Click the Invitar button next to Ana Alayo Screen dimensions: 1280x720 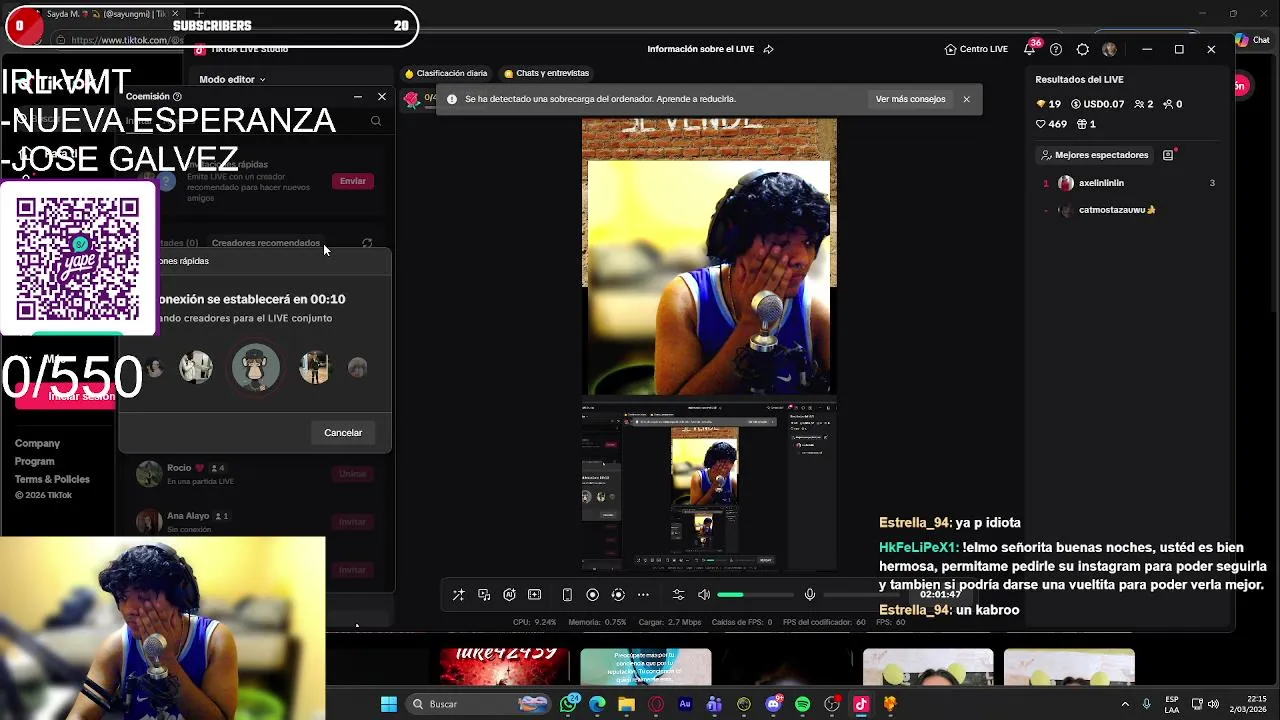coord(352,522)
